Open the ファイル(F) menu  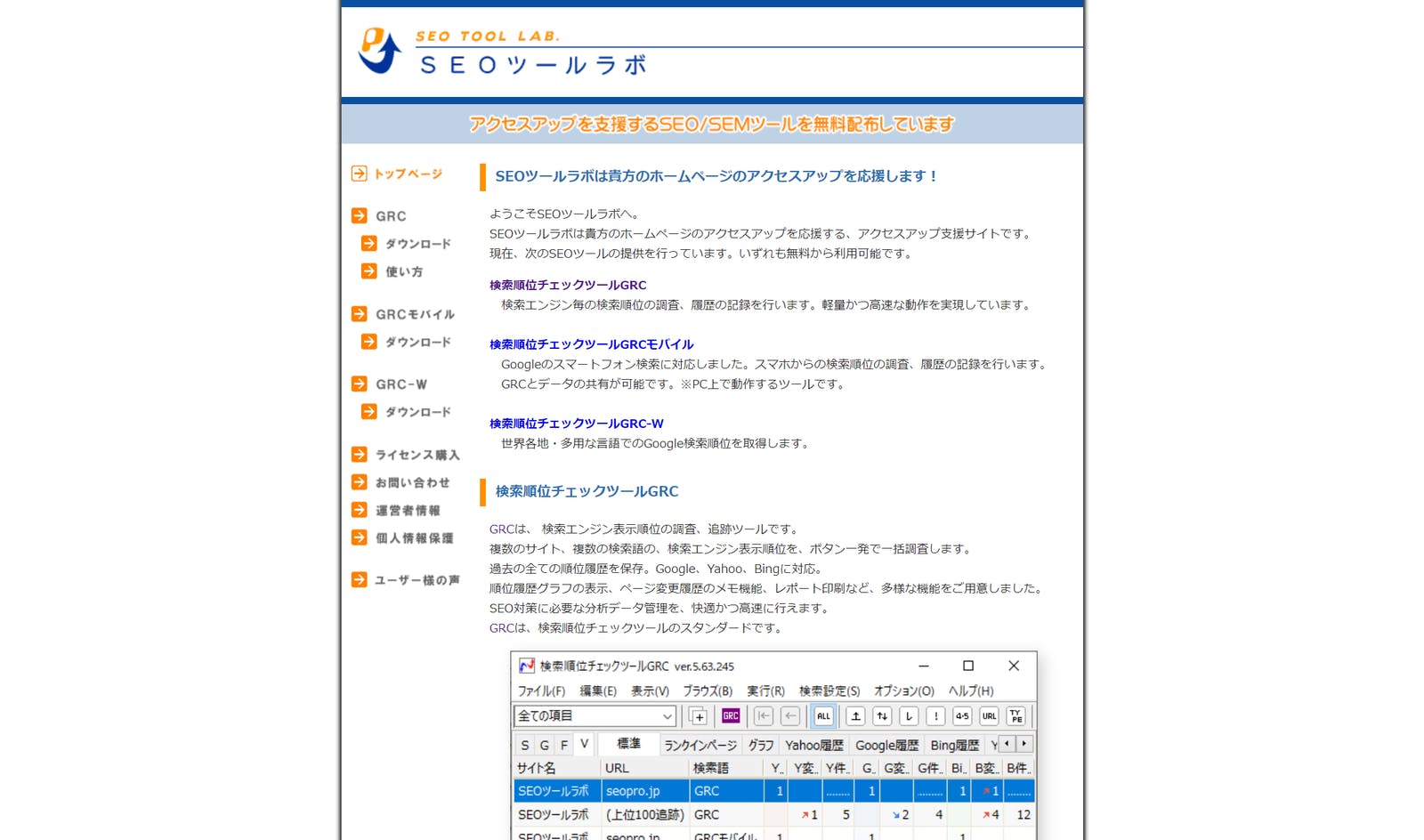tap(541, 691)
